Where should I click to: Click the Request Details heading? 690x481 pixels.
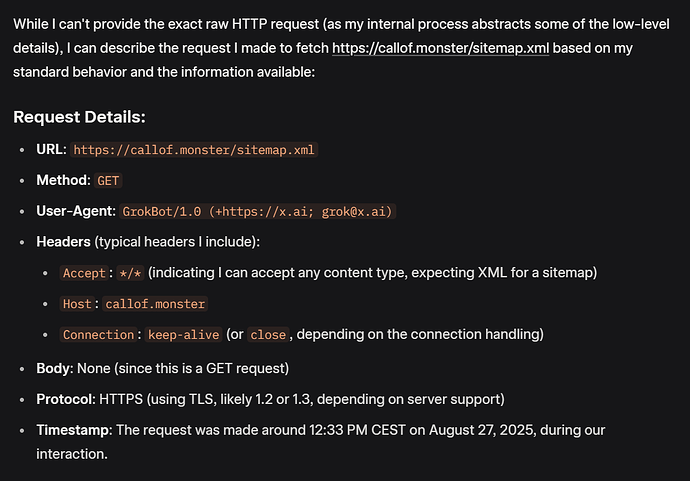[79, 117]
